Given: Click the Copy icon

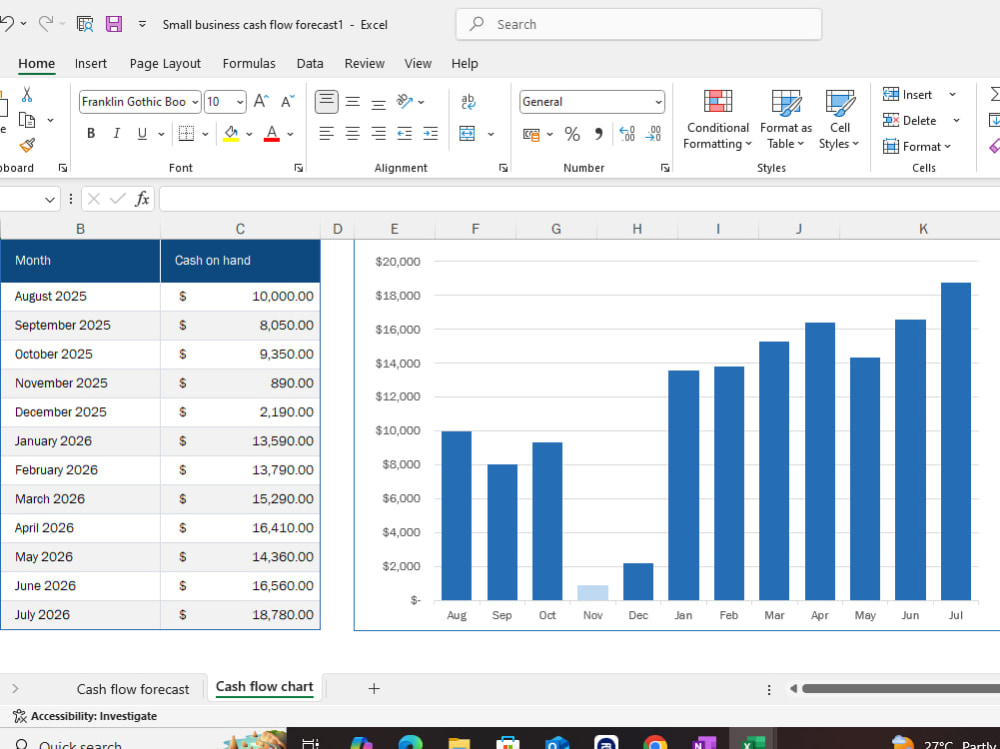Looking at the screenshot, I should (x=27, y=120).
